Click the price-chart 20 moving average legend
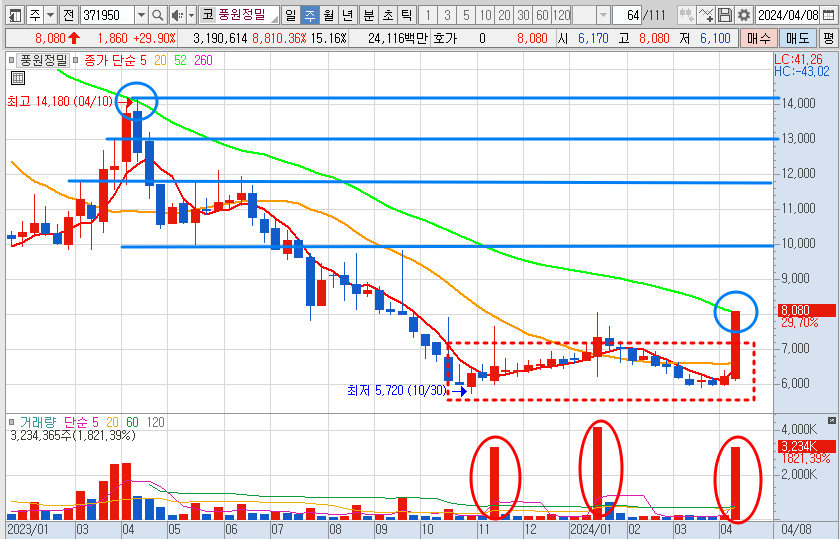 [x=160, y=60]
